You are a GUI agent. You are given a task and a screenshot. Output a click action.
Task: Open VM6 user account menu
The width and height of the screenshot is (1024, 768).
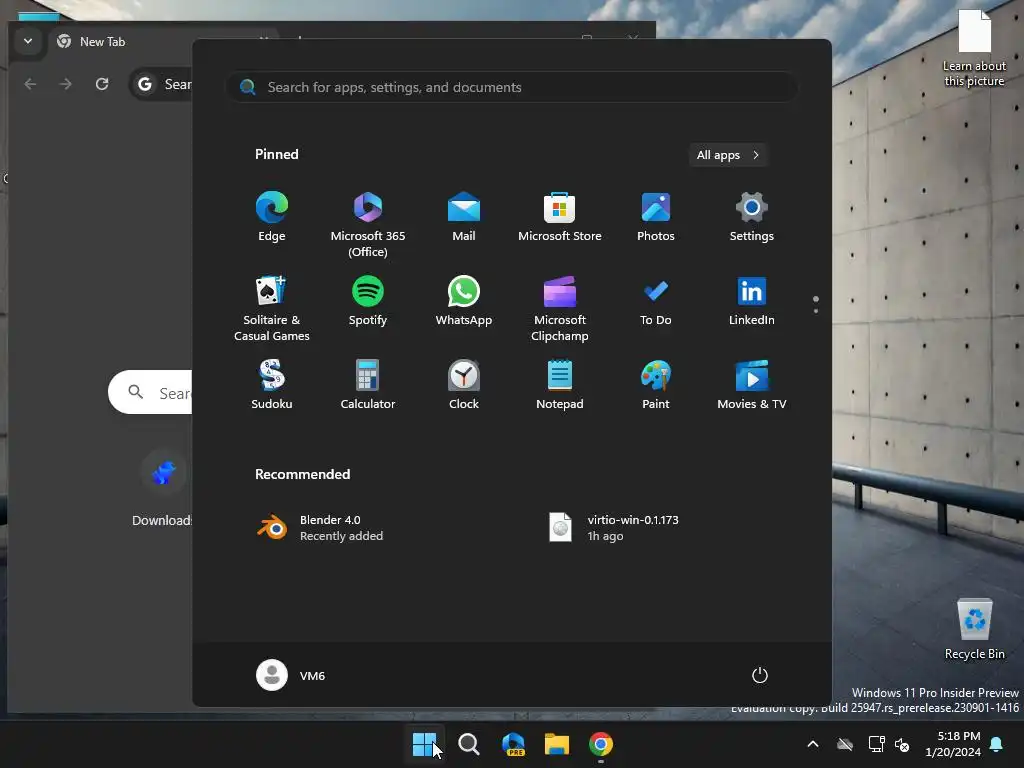291,675
